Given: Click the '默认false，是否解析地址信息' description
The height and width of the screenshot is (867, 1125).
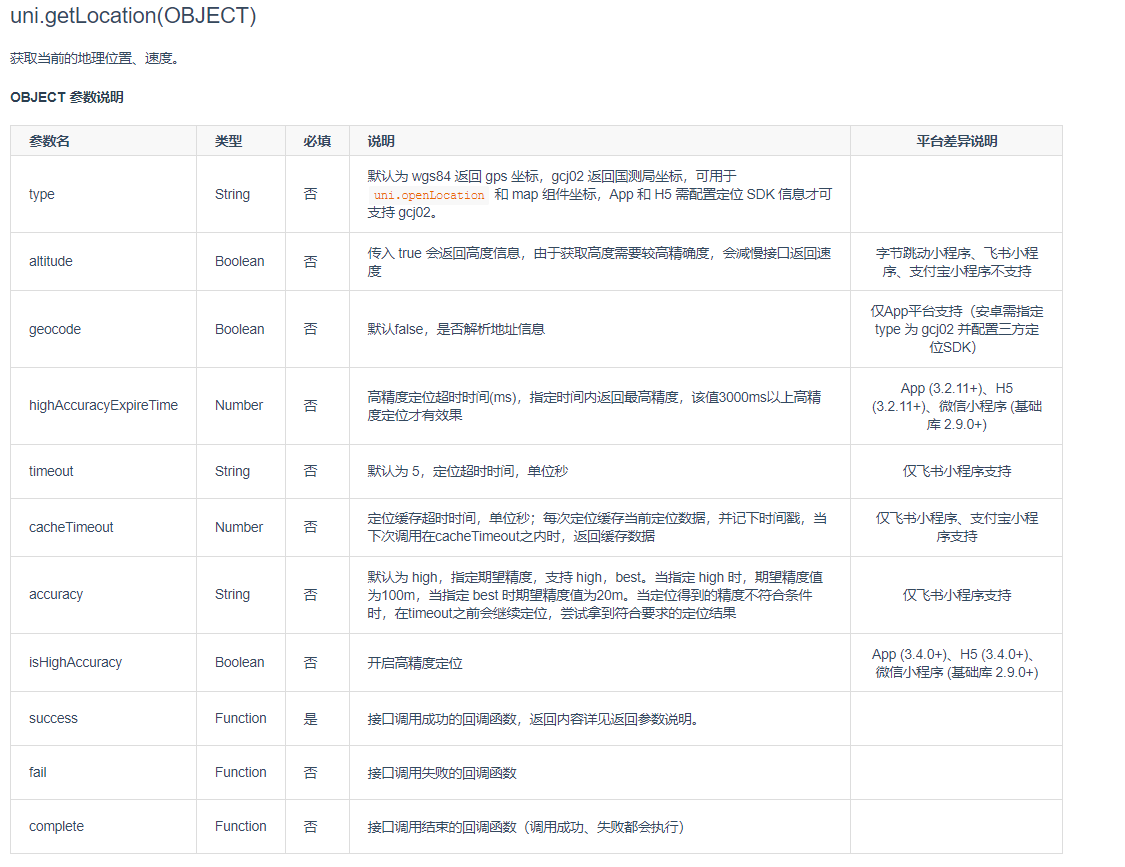Looking at the screenshot, I should [x=456, y=329].
